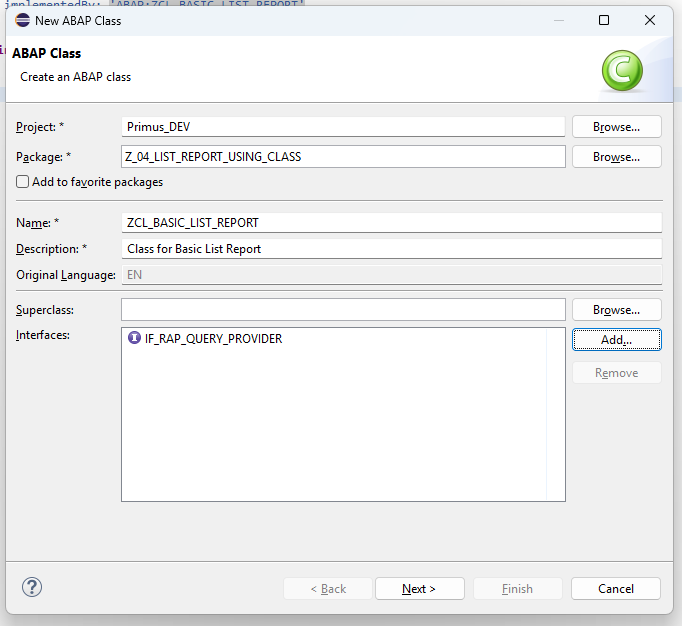682x626 pixels.
Task: Click the help question mark icon
Action: point(32,587)
